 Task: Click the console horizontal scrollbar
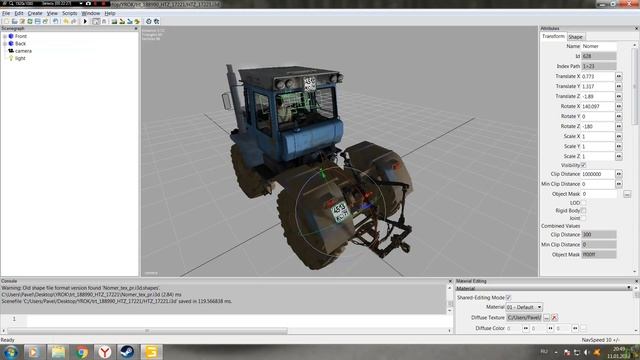[x=148, y=331]
